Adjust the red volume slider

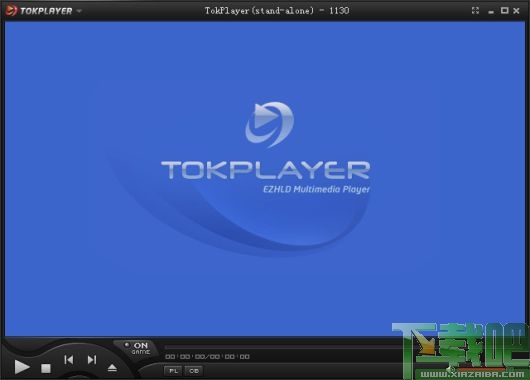point(482,369)
